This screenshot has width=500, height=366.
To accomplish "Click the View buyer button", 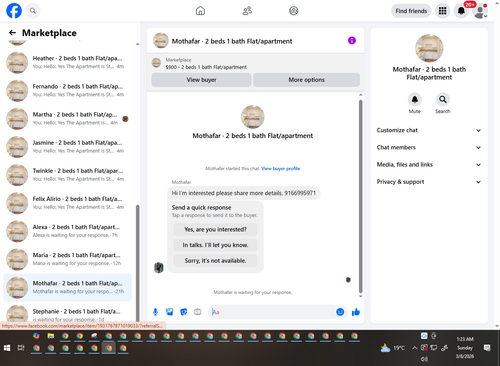I will coord(201,80).
